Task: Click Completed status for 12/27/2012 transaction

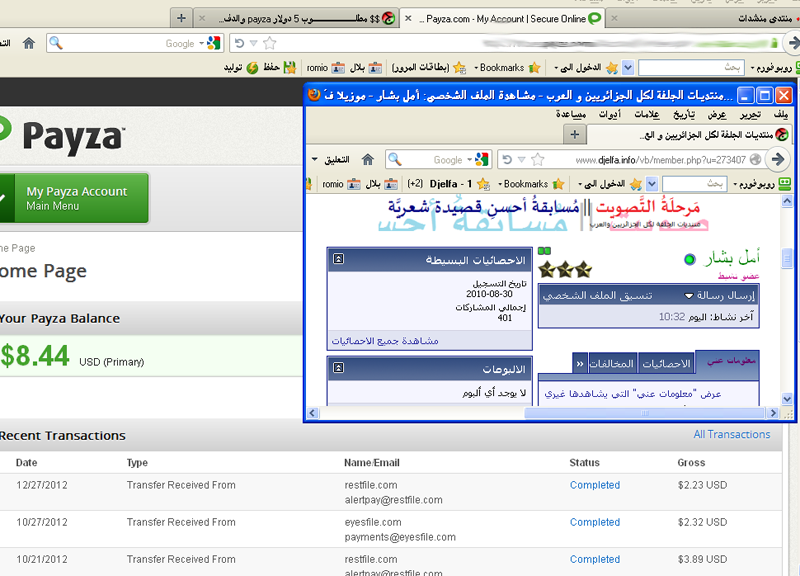Action: click(x=595, y=485)
